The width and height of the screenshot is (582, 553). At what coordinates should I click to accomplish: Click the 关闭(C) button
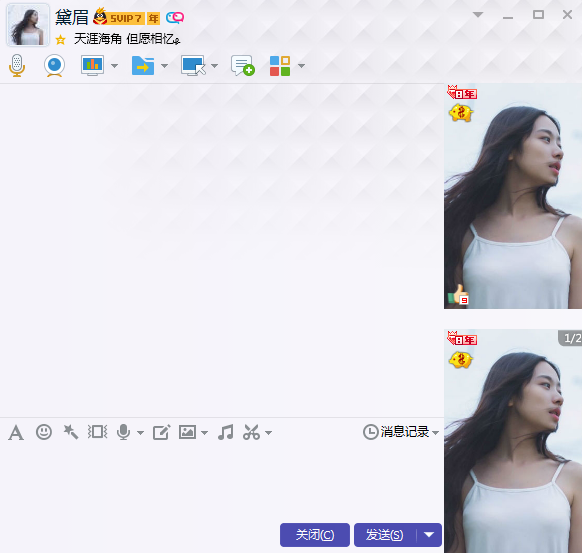[x=315, y=535]
